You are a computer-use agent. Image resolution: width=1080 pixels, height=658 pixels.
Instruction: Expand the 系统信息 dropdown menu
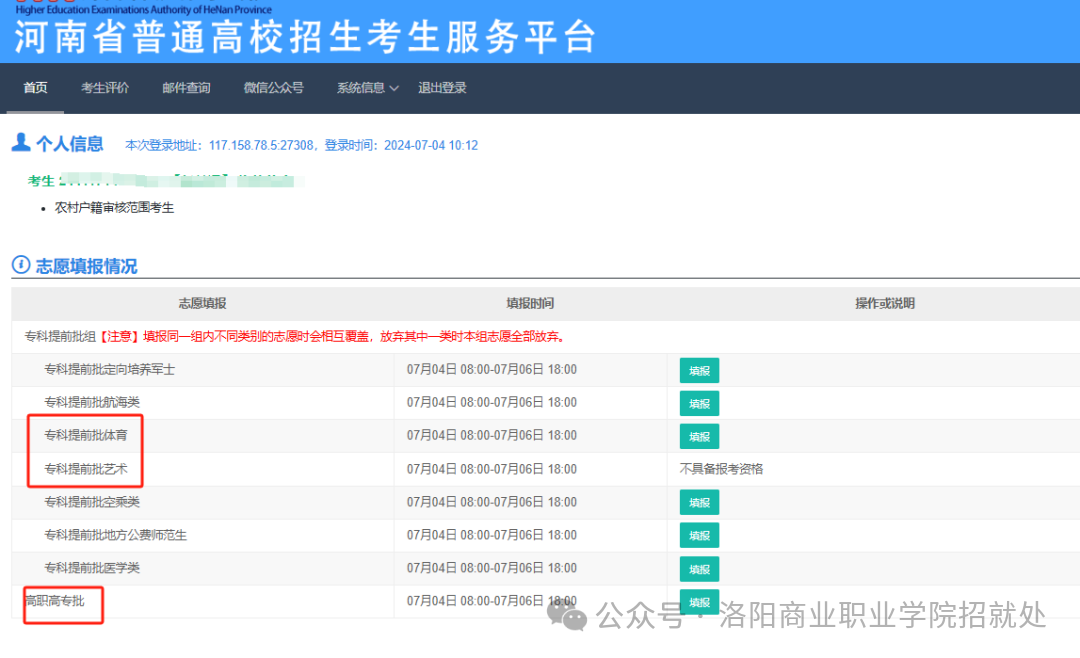(367, 88)
